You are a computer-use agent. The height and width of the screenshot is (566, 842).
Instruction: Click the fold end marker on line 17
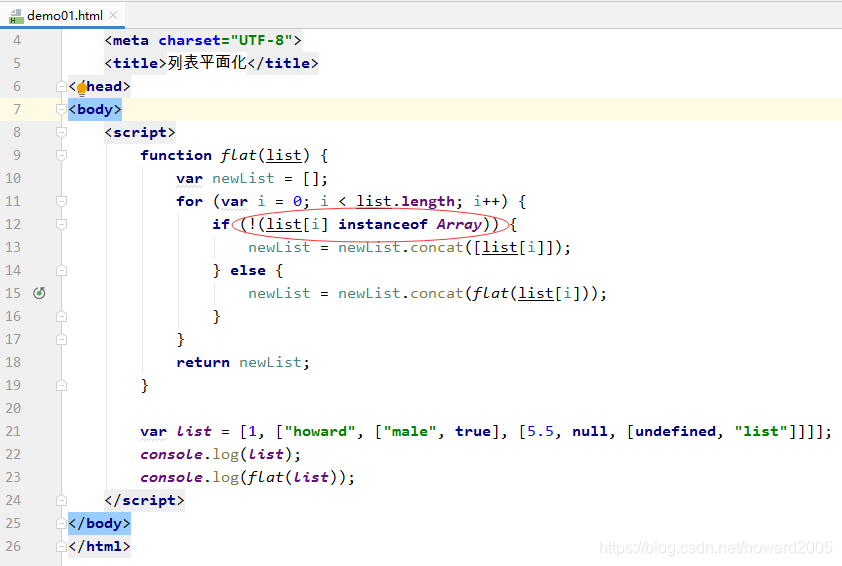click(x=61, y=339)
